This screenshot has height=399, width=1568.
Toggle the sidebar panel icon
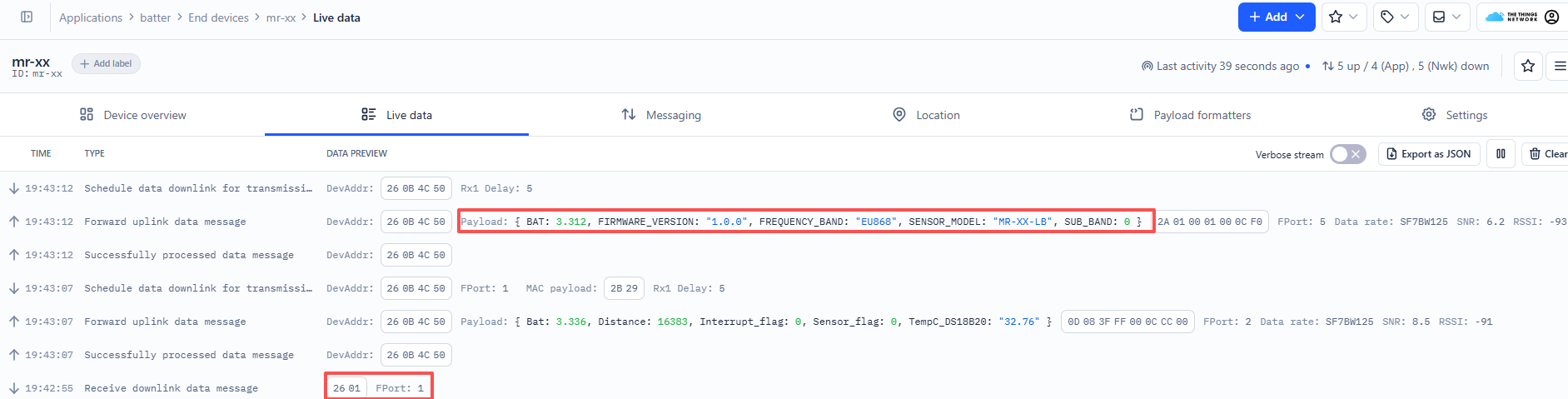pos(27,17)
